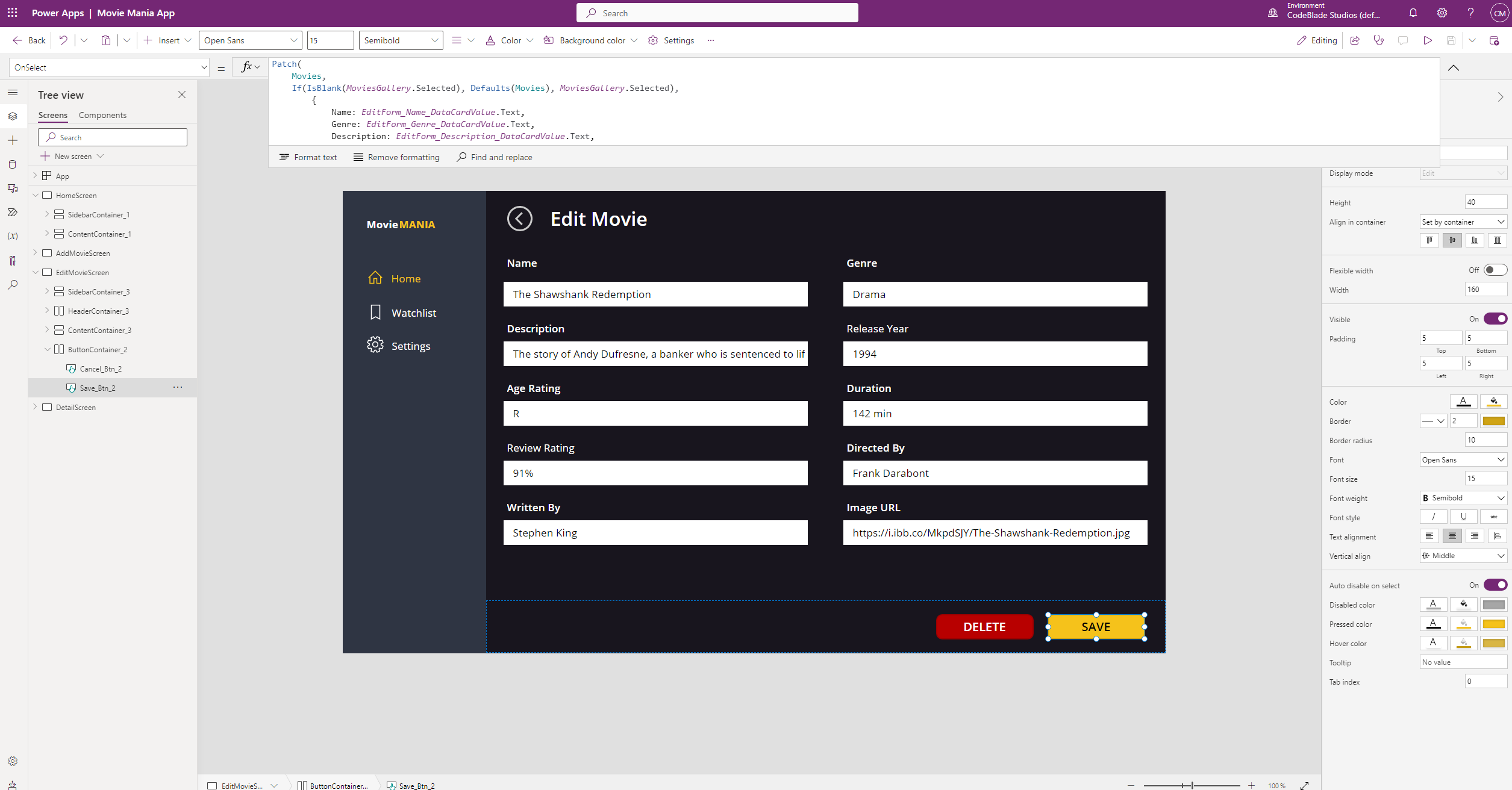Viewport: 1512px width, 790px height.
Task: Click Remove formatting
Action: (x=397, y=157)
